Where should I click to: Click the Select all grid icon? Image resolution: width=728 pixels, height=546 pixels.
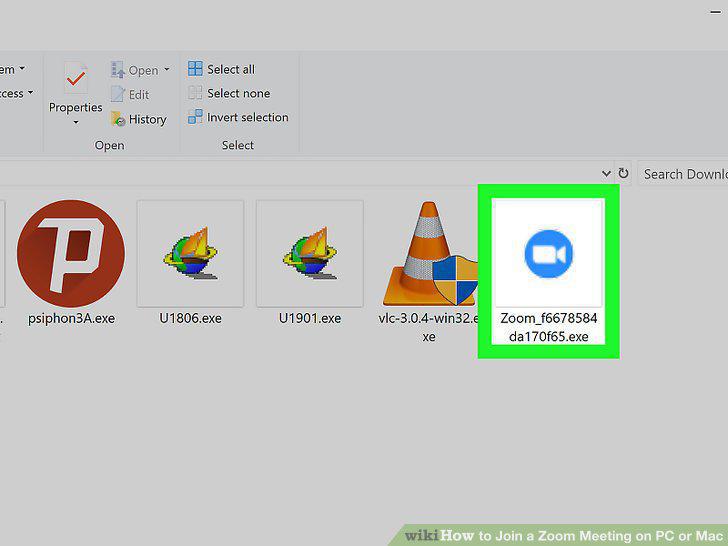point(195,69)
